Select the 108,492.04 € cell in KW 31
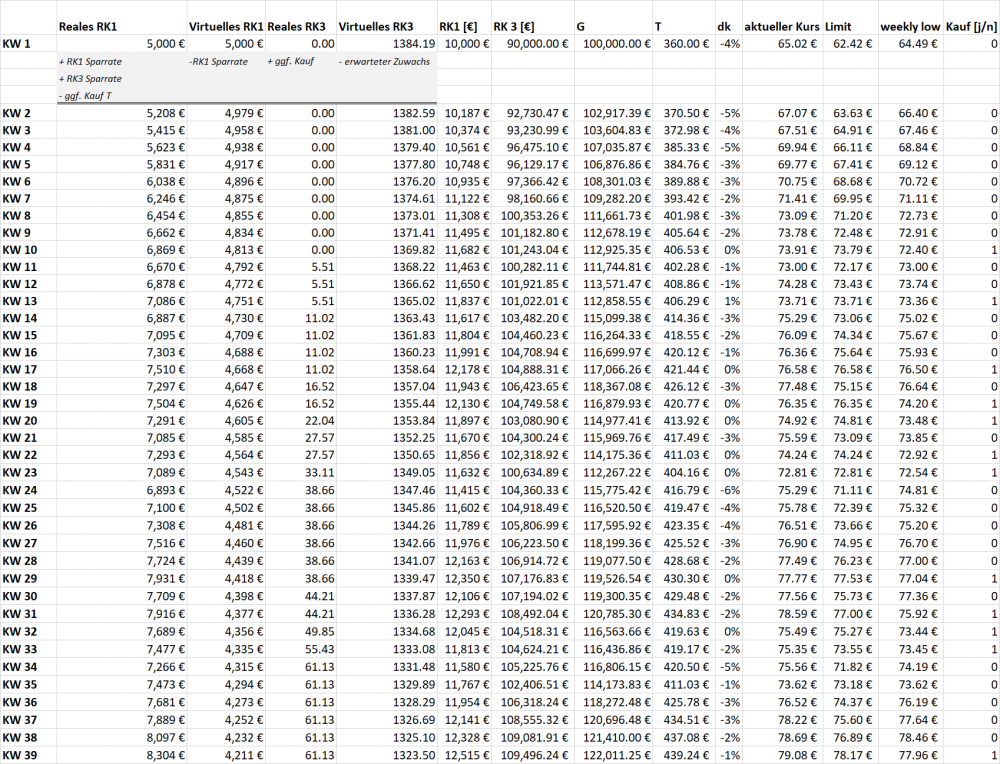Image resolution: width=1000 pixels, height=764 pixels. pyautogui.click(x=534, y=614)
